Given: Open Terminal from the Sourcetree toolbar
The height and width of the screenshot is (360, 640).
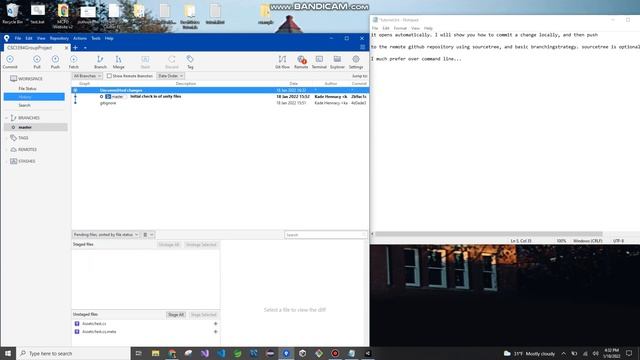Looking at the screenshot, I should pos(319,62).
